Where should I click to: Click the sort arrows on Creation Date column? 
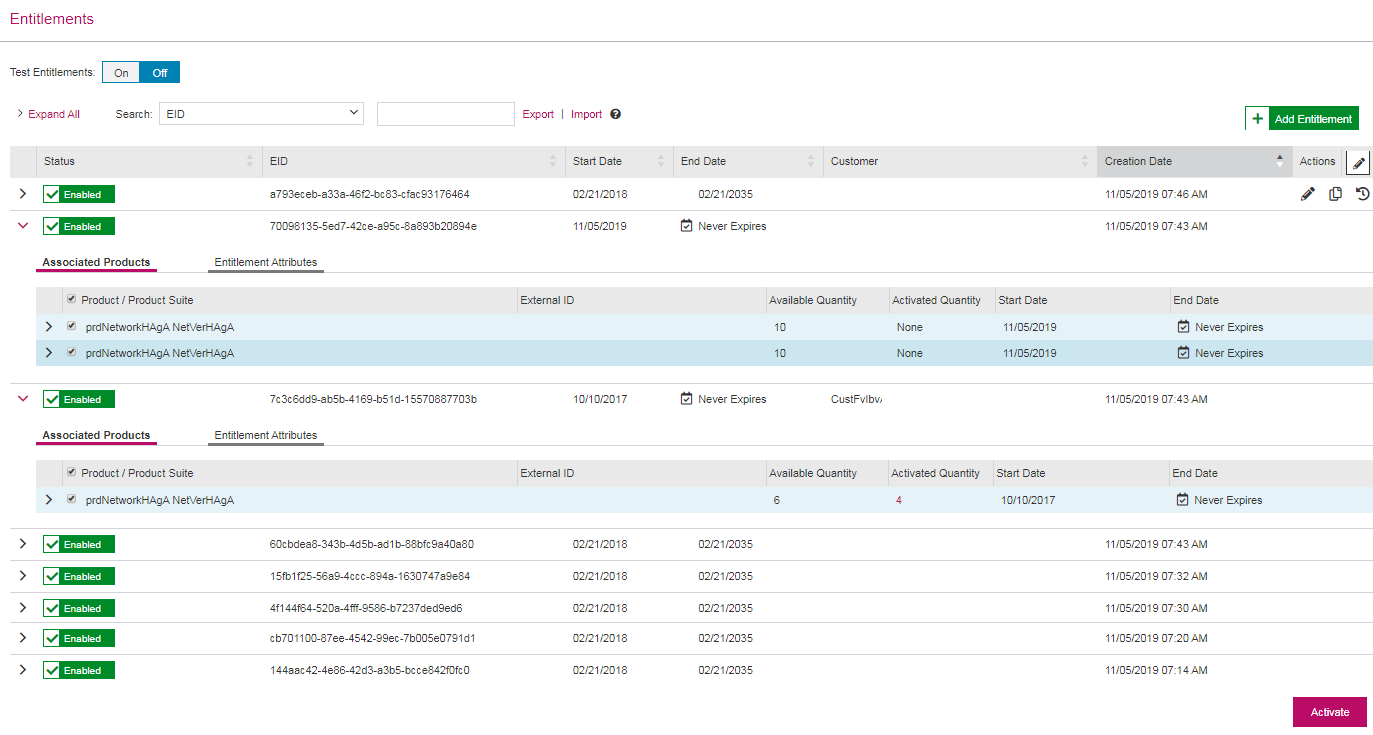click(1279, 161)
